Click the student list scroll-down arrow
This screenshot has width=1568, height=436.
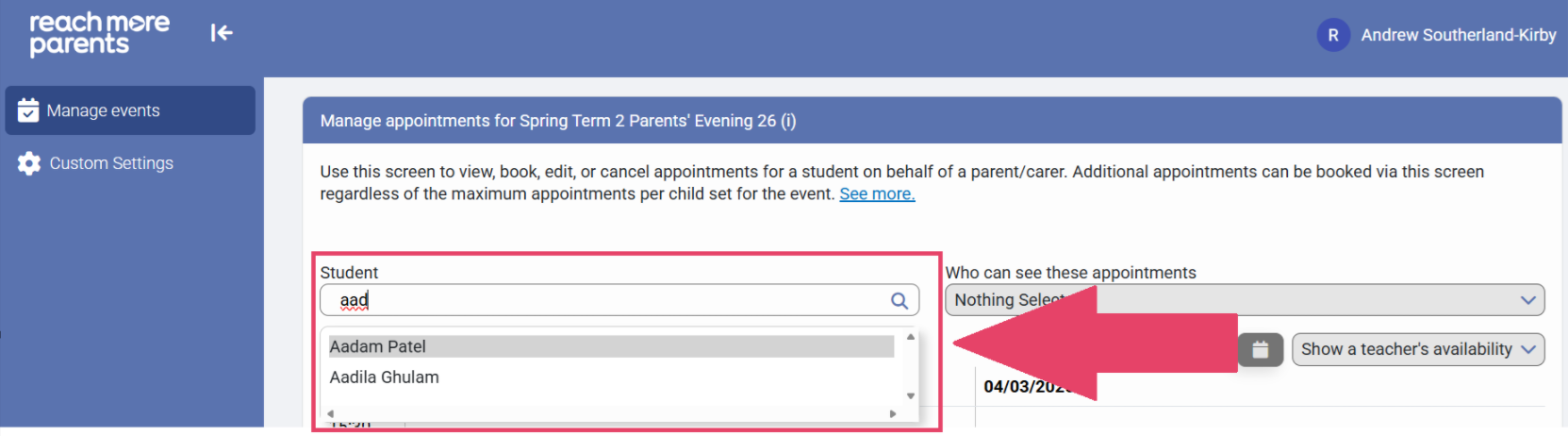(911, 396)
